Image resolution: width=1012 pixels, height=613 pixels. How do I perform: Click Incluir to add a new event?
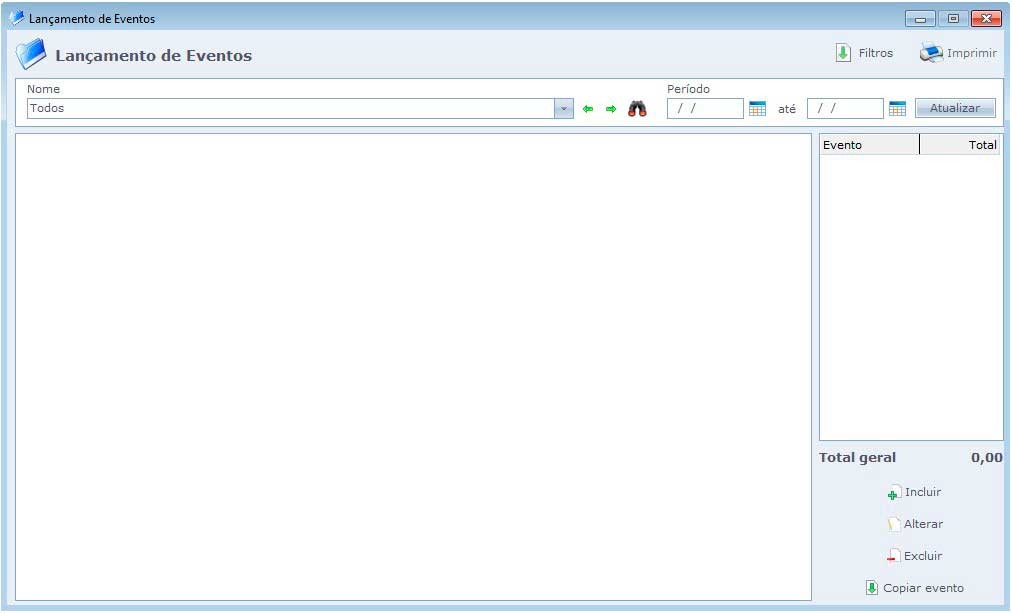914,492
